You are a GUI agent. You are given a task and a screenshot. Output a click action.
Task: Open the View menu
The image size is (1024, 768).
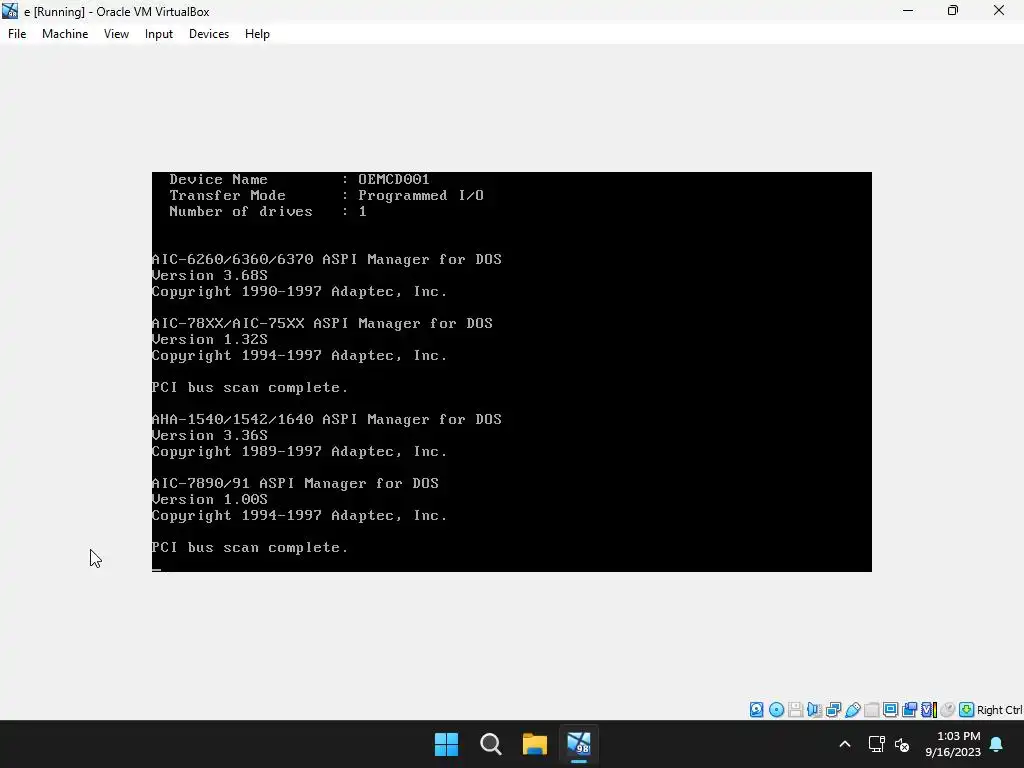(x=116, y=34)
